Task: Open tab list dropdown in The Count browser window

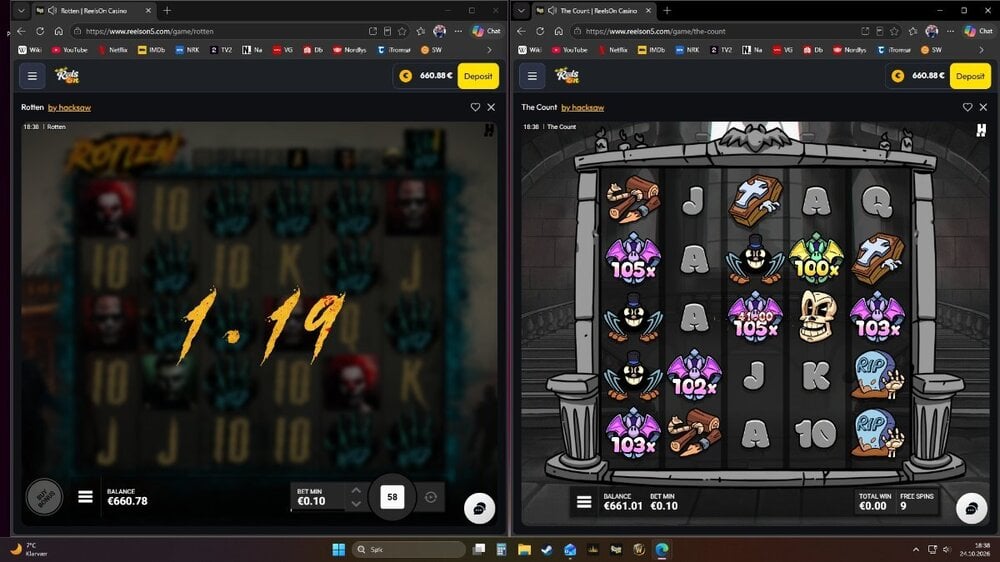Action: (521, 11)
